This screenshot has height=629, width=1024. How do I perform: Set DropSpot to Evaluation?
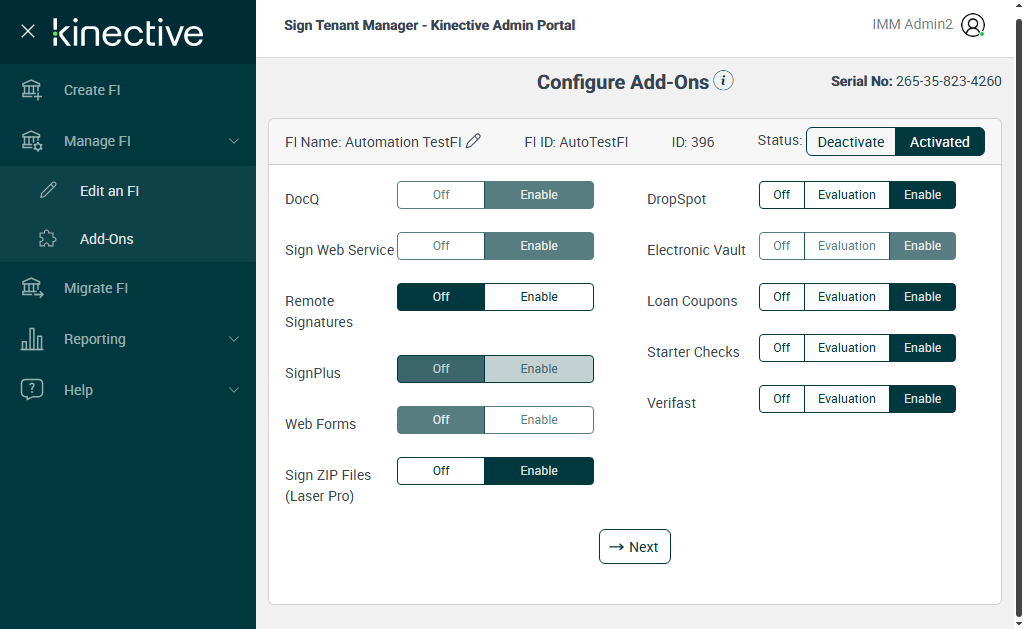(846, 195)
